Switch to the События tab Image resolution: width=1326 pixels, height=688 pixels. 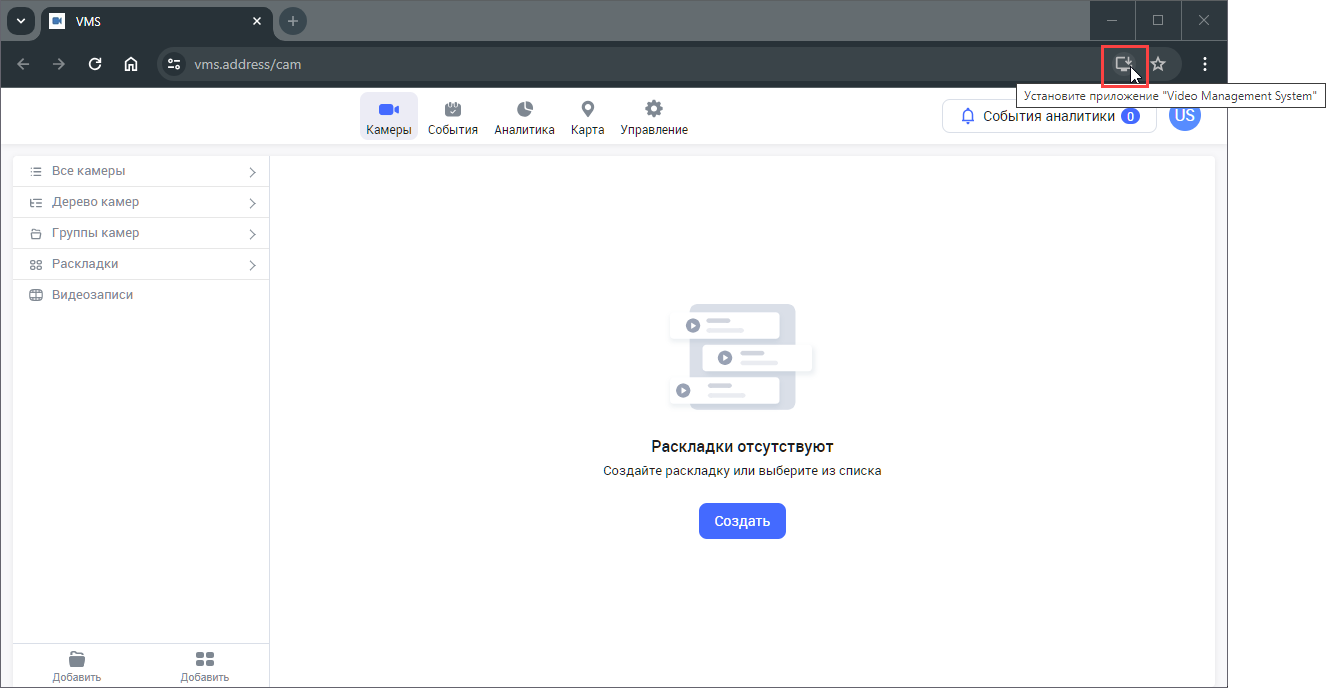452,117
